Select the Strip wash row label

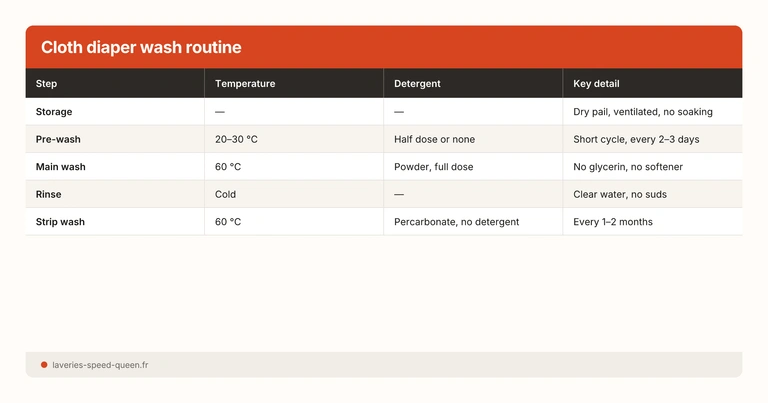[60, 221]
